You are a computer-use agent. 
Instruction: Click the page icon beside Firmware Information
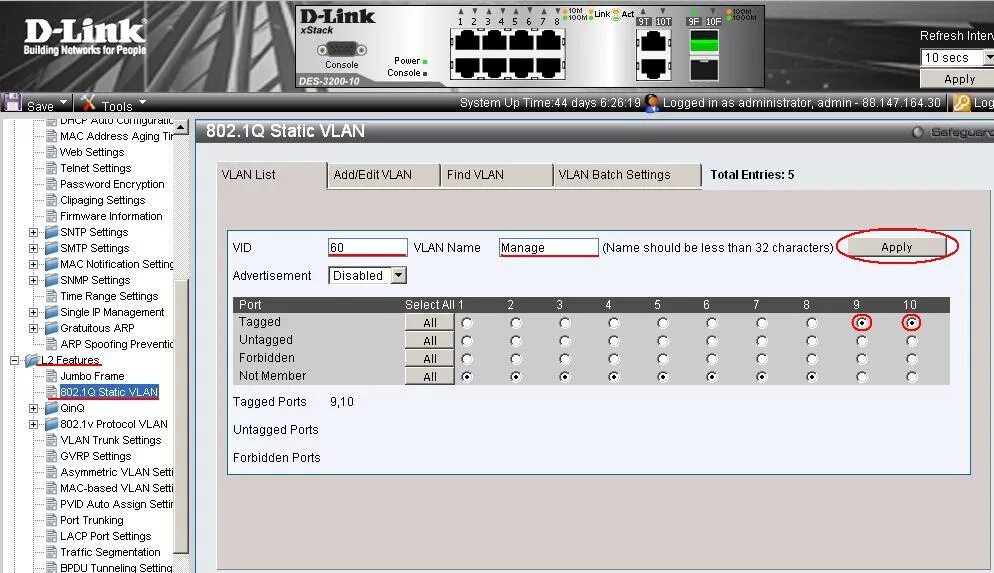(x=52, y=216)
